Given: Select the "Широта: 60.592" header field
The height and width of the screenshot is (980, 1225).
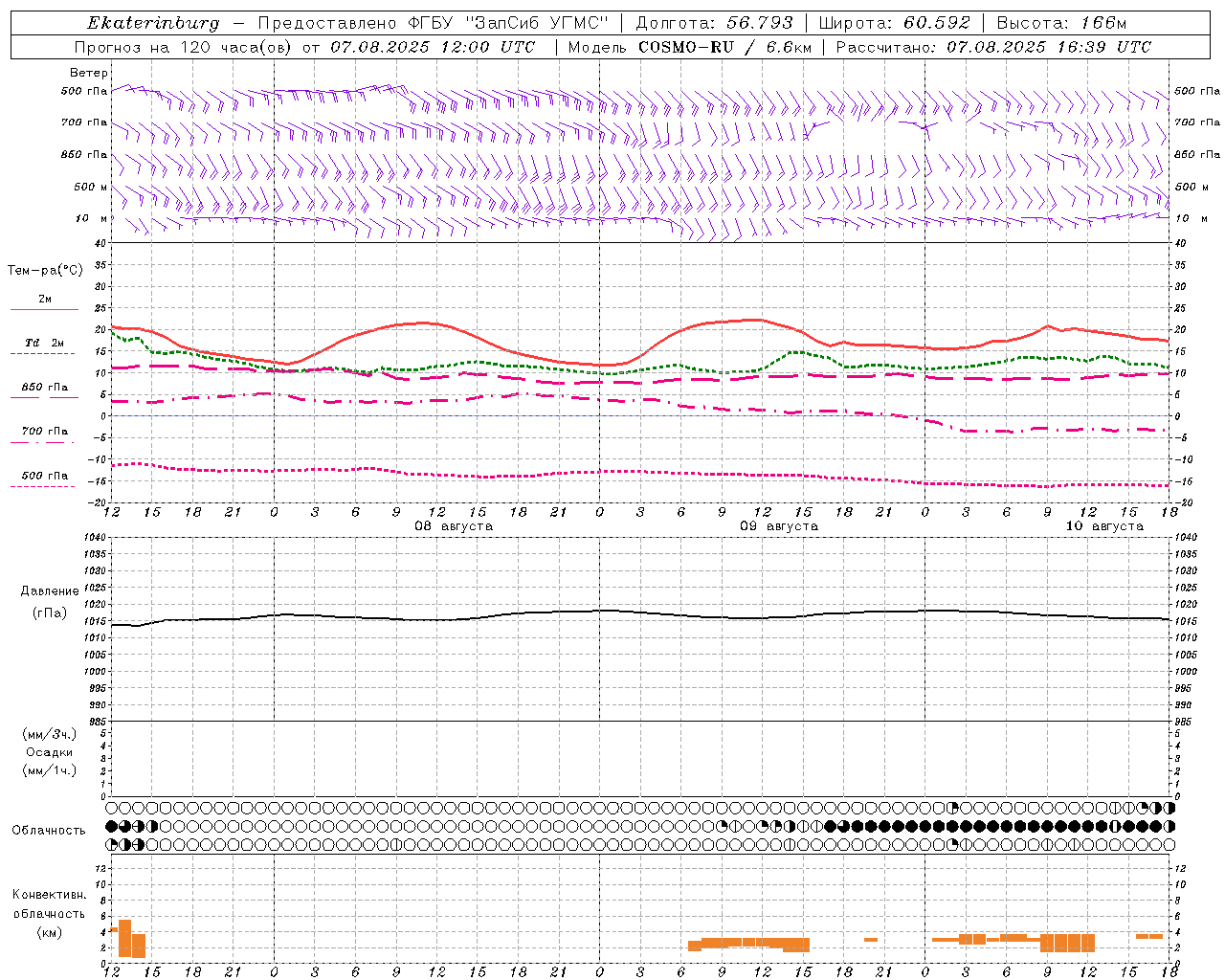Looking at the screenshot, I should (x=894, y=23).
